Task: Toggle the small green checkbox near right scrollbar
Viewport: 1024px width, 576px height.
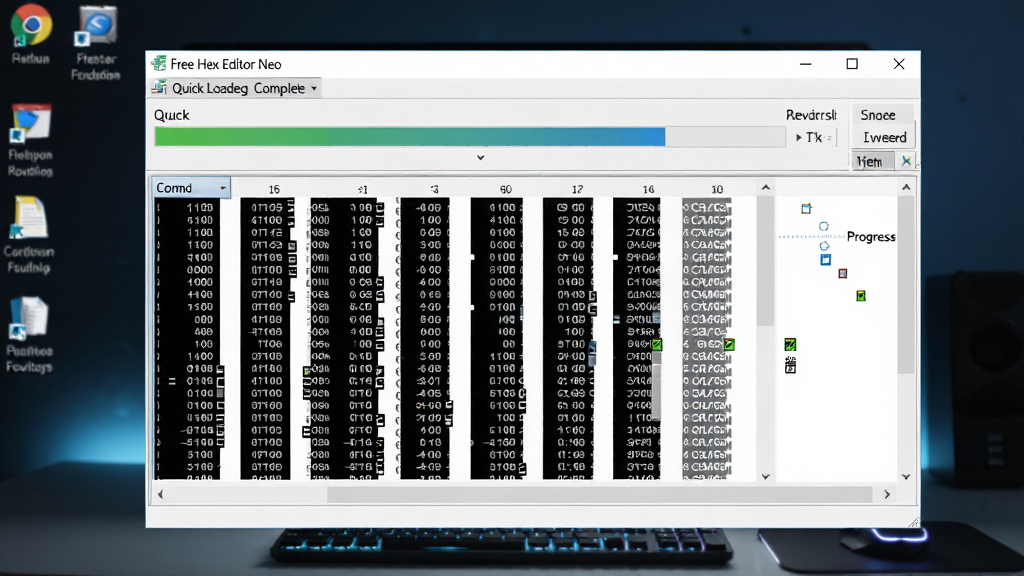Action: click(x=861, y=296)
